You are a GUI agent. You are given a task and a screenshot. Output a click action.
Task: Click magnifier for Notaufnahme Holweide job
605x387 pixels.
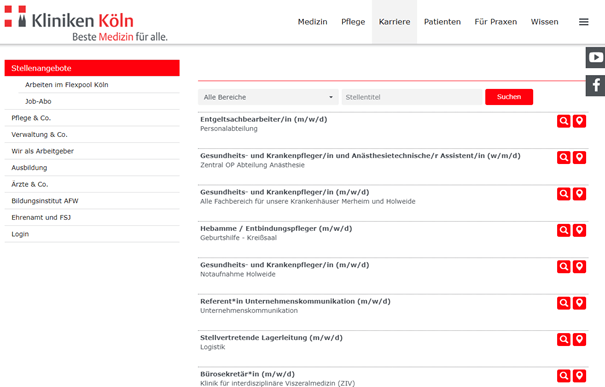coord(564,267)
